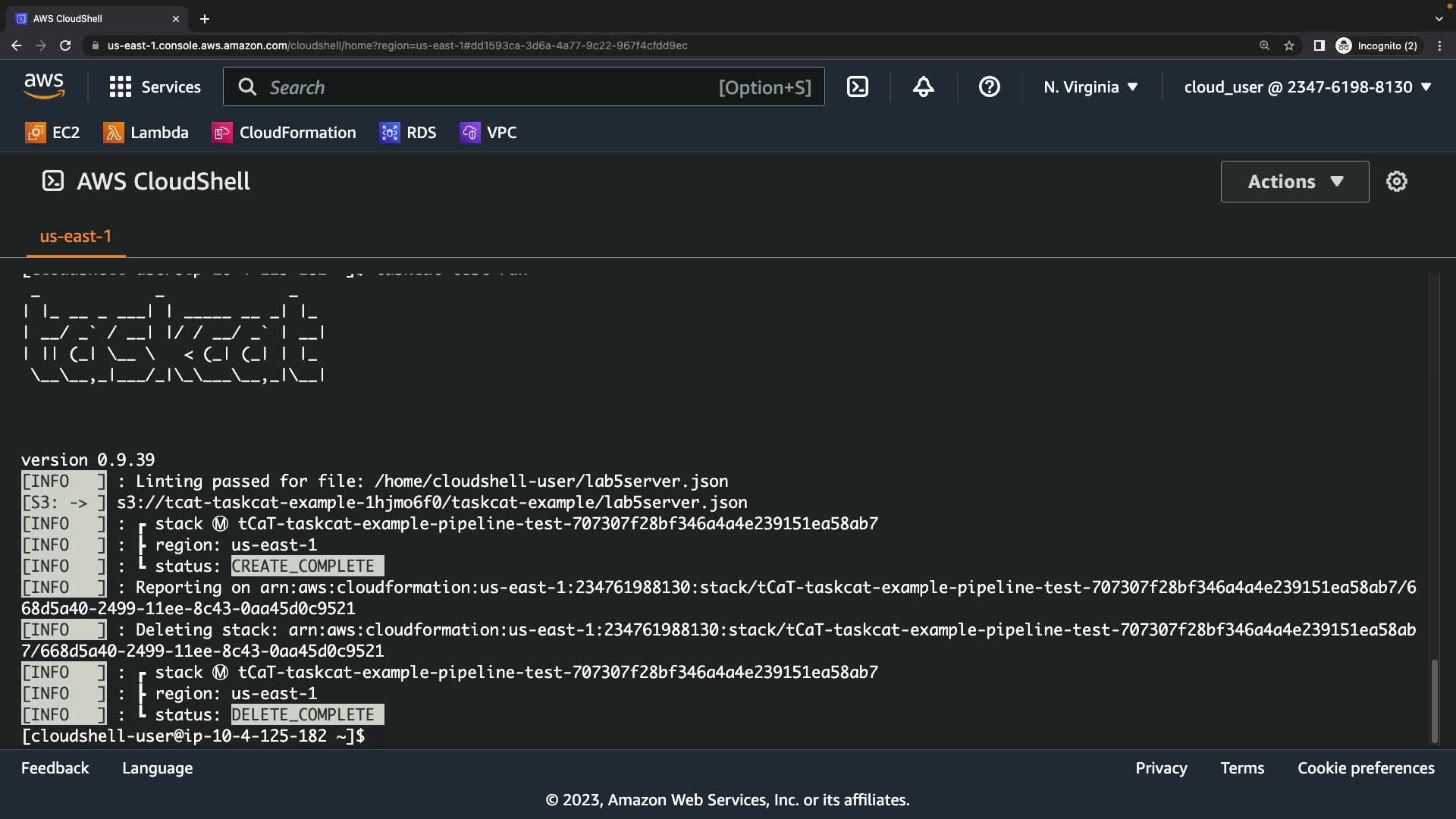The image size is (1456, 819).
Task: Open the Services grid menu
Action: tap(155, 87)
